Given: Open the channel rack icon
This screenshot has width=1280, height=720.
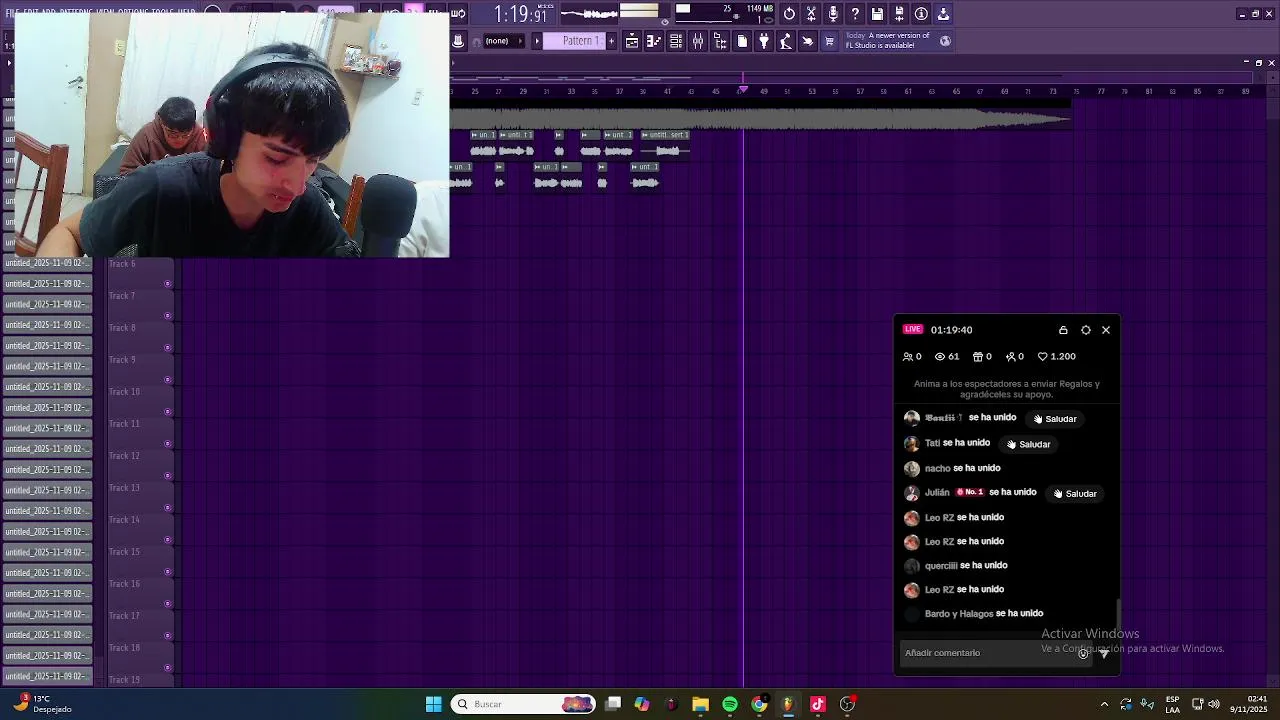Looking at the screenshot, I should 676,41.
